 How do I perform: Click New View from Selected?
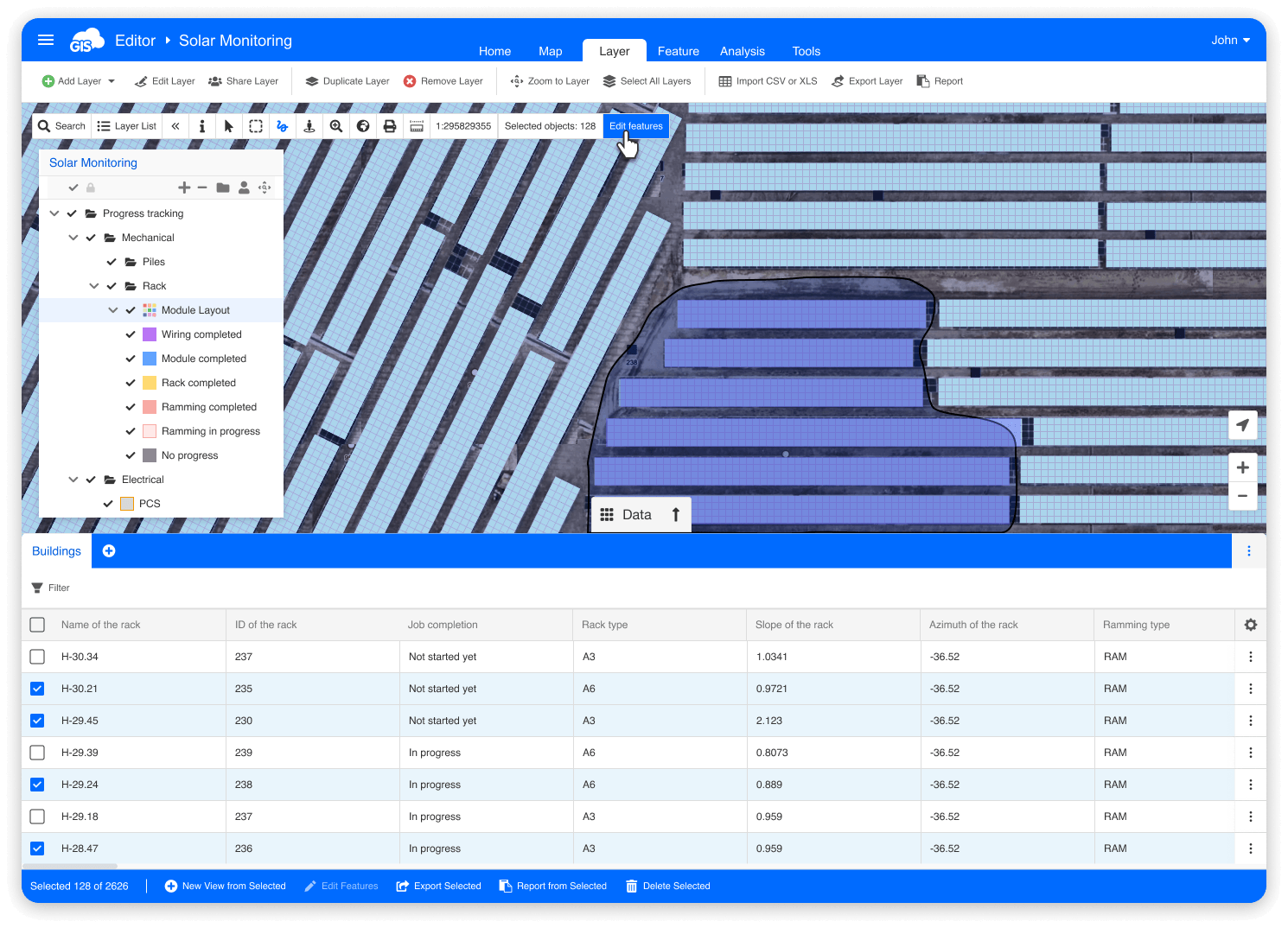tap(225, 887)
